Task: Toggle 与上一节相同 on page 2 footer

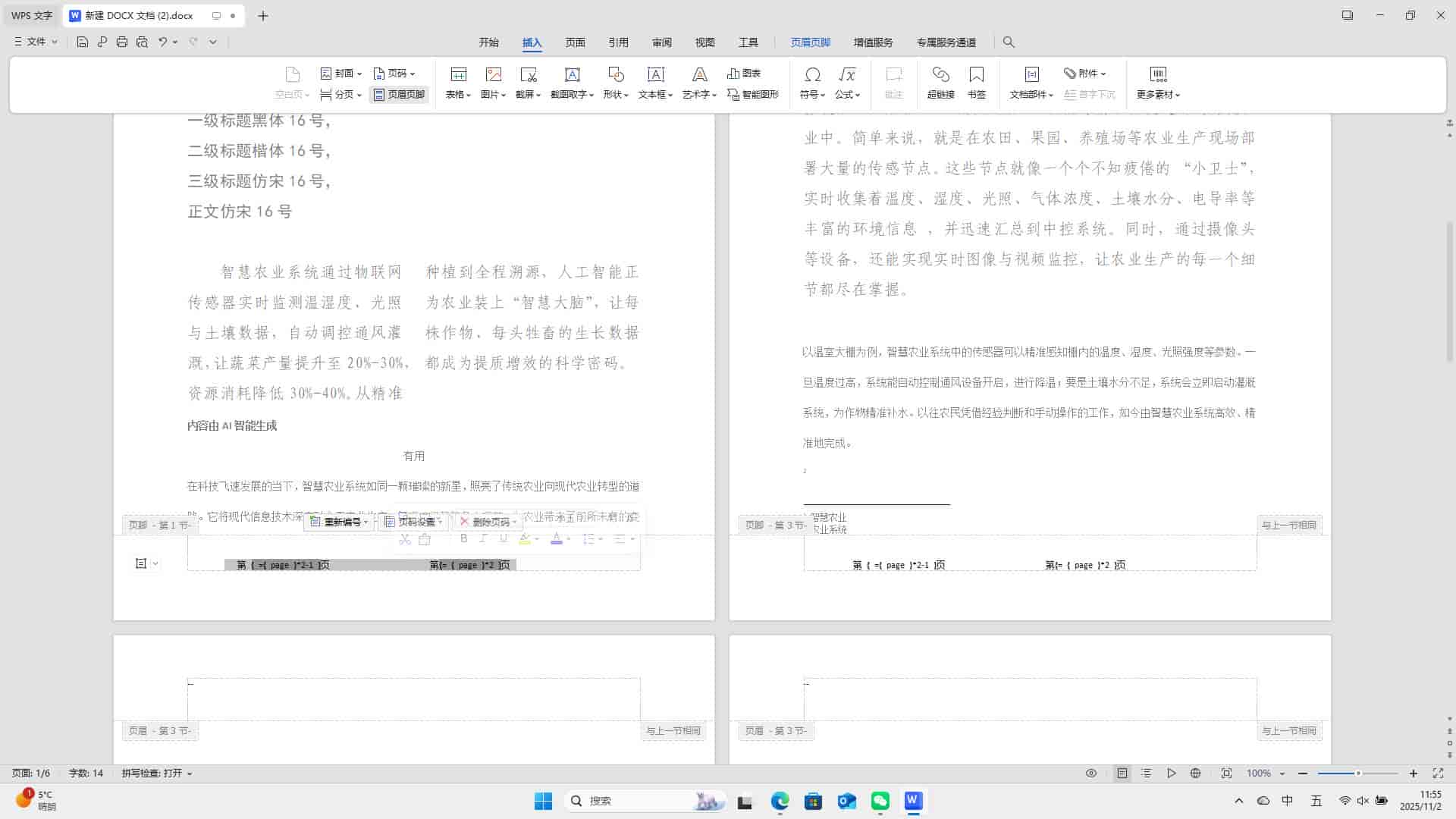Action: pyautogui.click(x=1289, y=525)
